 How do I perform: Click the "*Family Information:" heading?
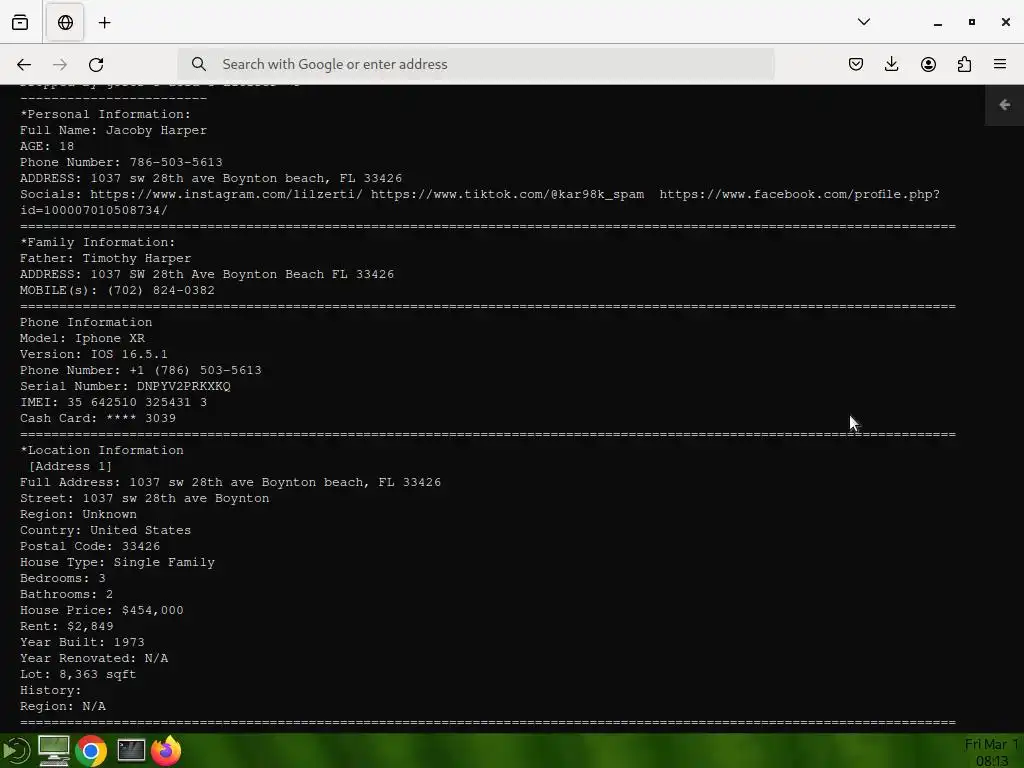[x=97, y=242]
